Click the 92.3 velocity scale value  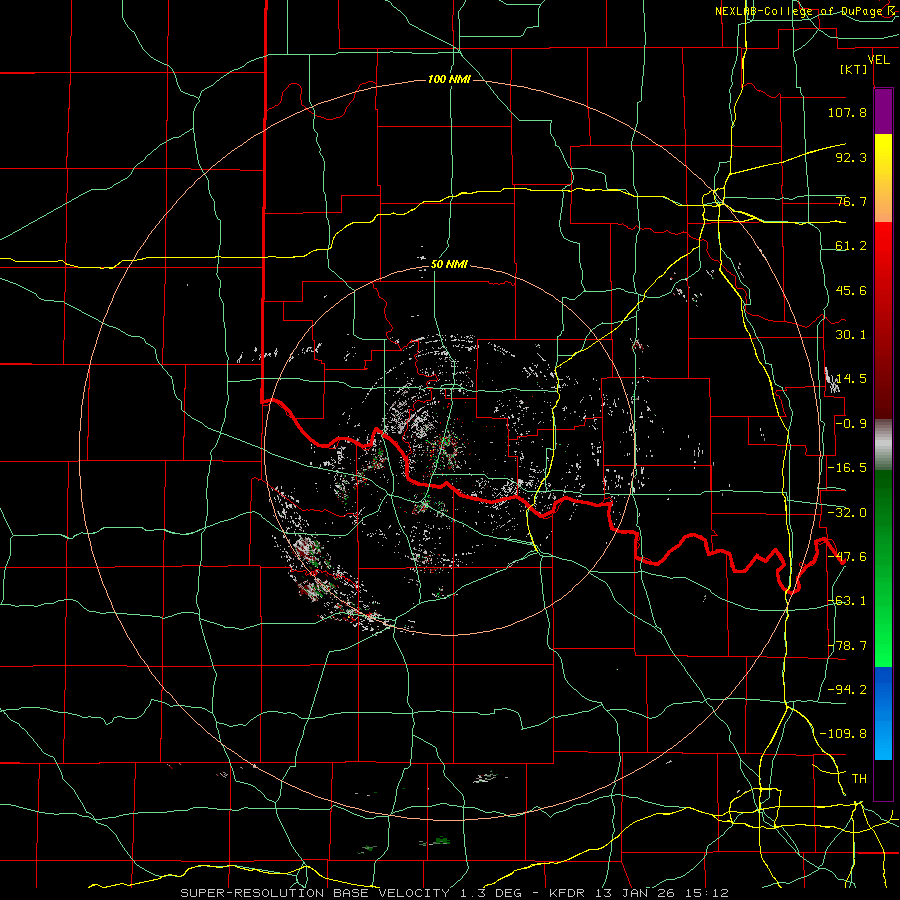[x=851, y=157]
